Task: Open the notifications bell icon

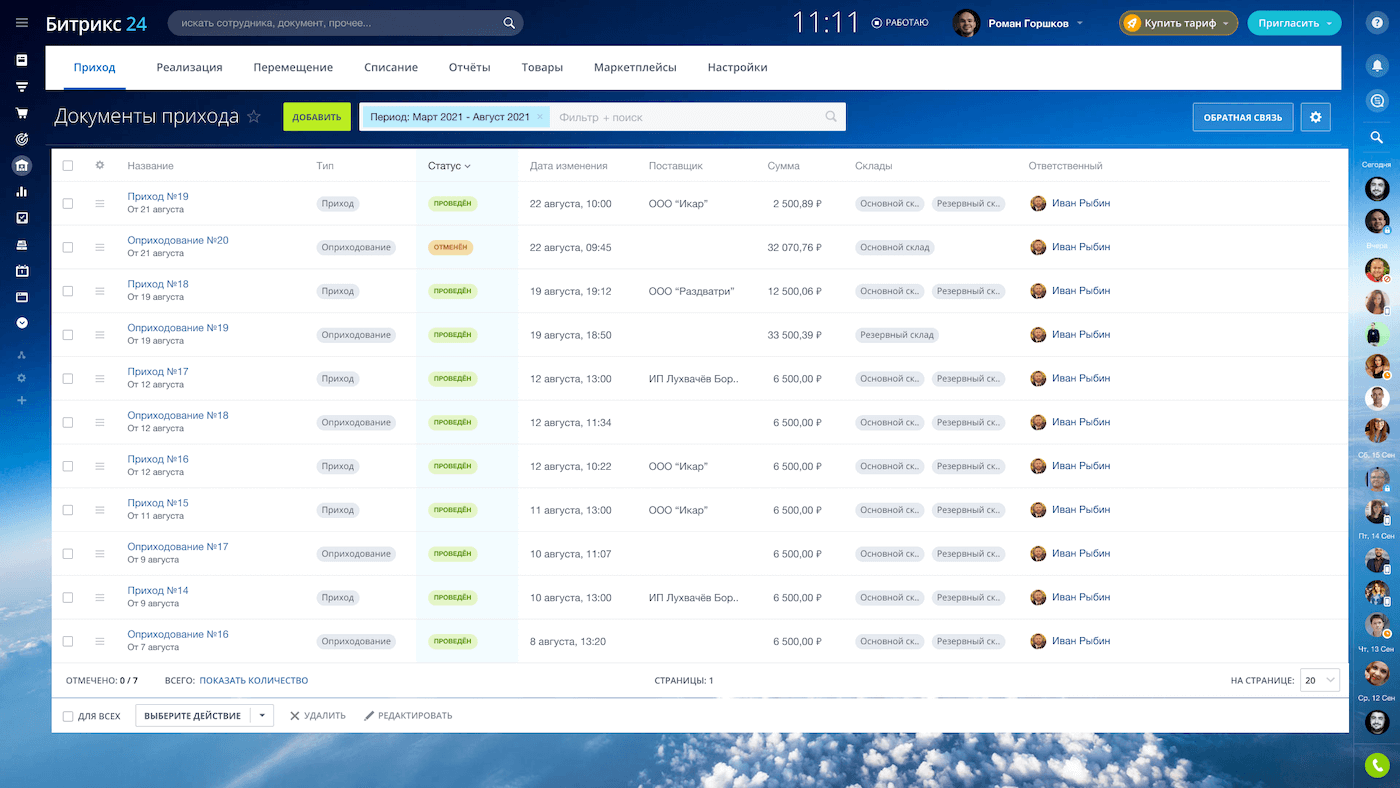Action: 1377,64
